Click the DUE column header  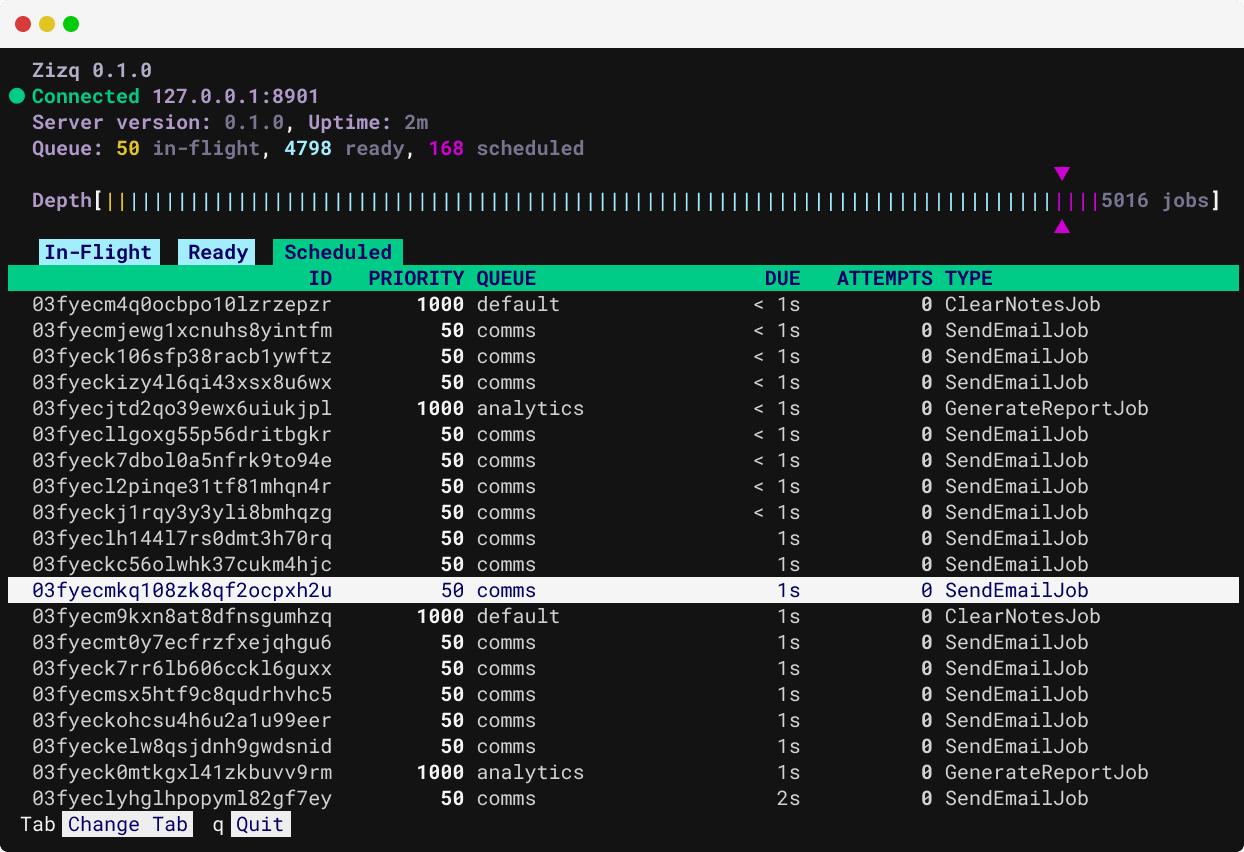click(782, 278)
